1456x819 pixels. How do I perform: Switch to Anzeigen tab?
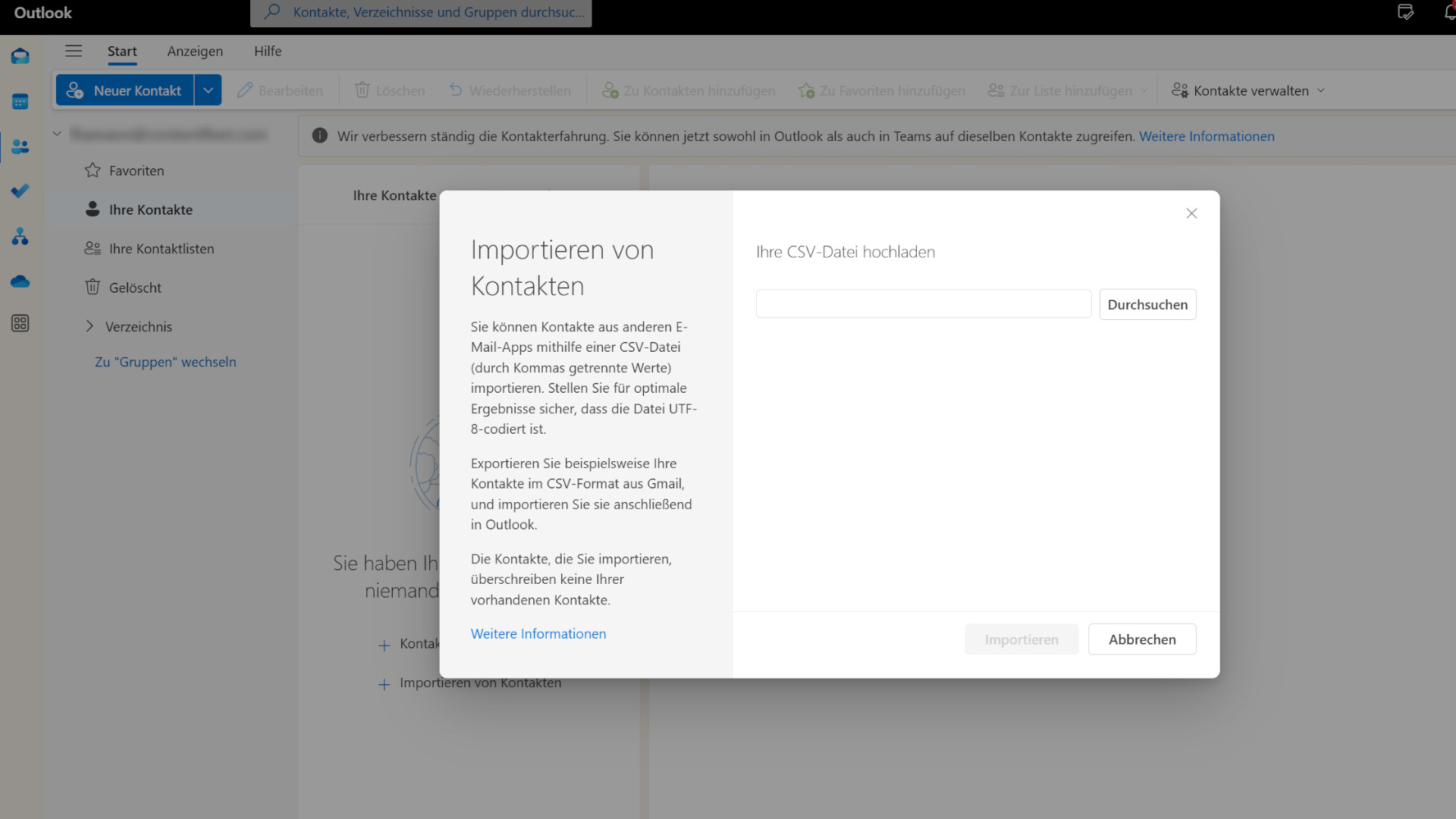click(x=195, y=51)
